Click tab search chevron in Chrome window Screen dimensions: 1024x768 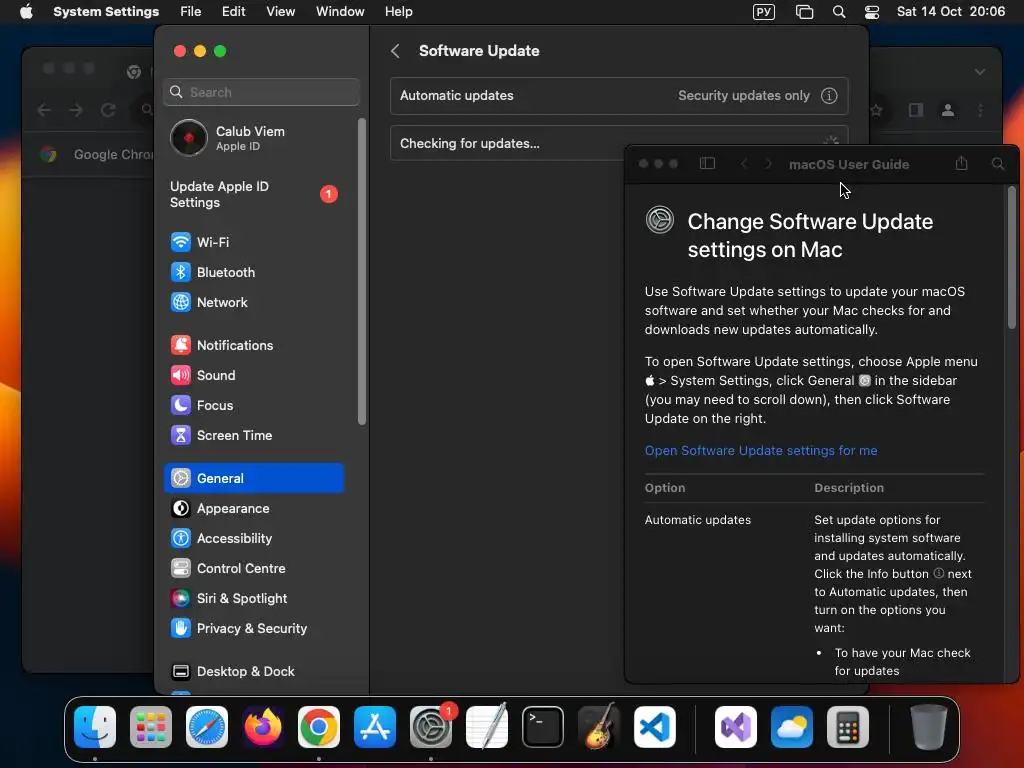click(x=980, y=72)
